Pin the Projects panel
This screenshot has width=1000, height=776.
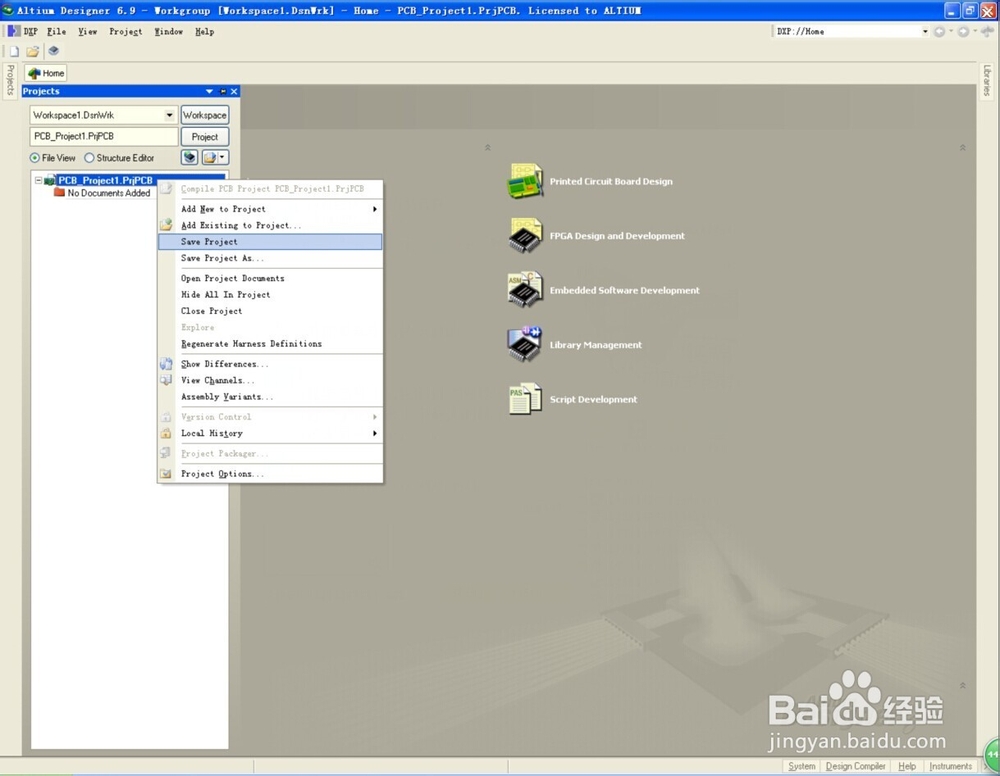click(x=223, y=91)
